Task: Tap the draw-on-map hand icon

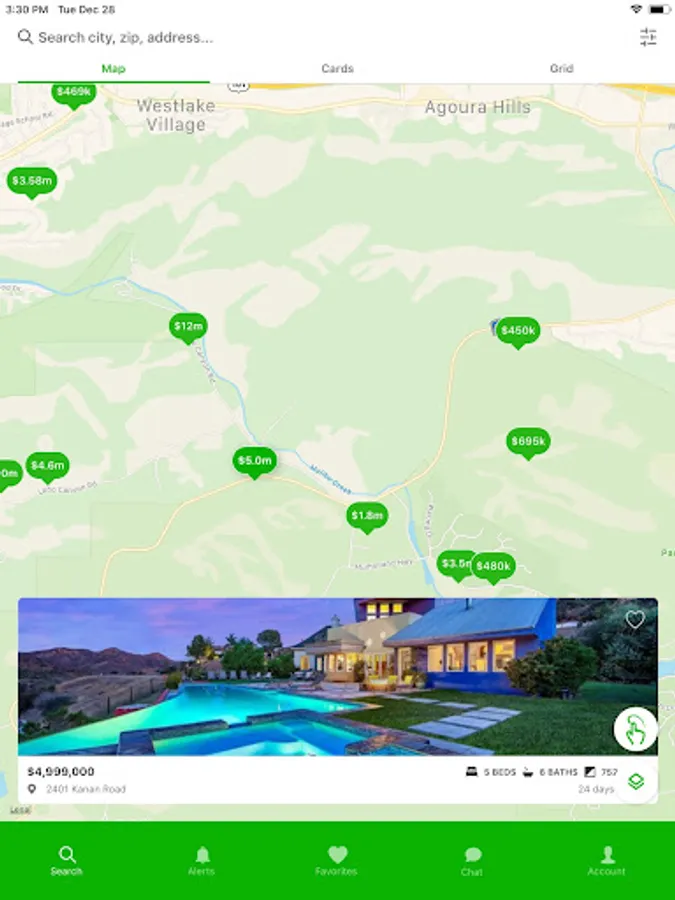Action: point(635,729)
